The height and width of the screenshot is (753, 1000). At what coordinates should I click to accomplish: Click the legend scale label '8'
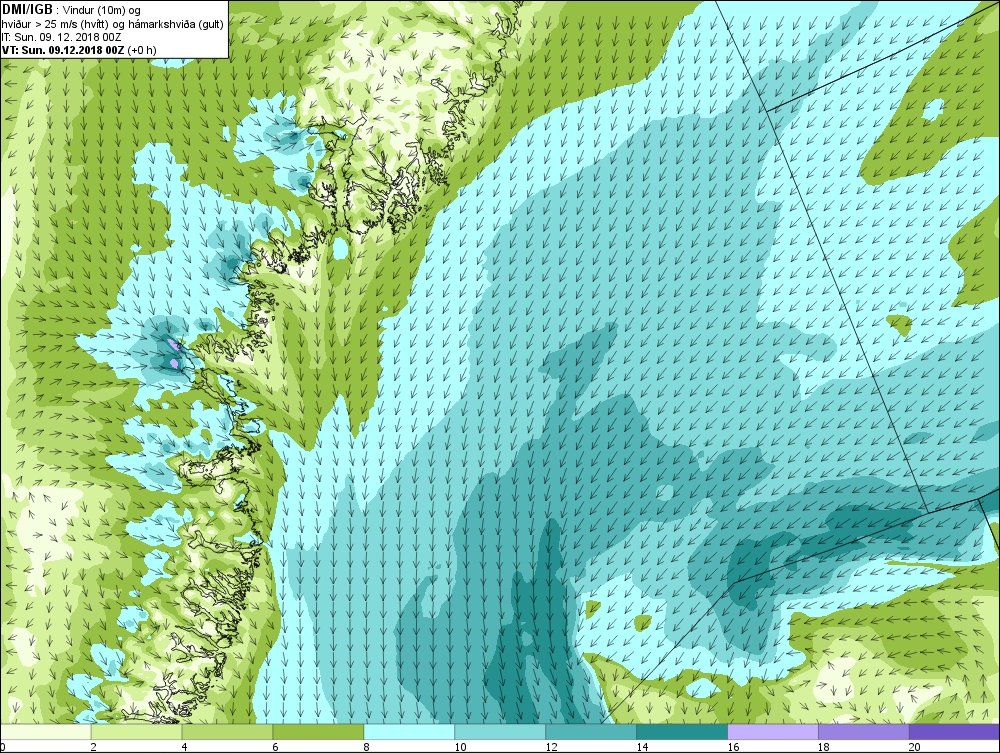[366, 747]
